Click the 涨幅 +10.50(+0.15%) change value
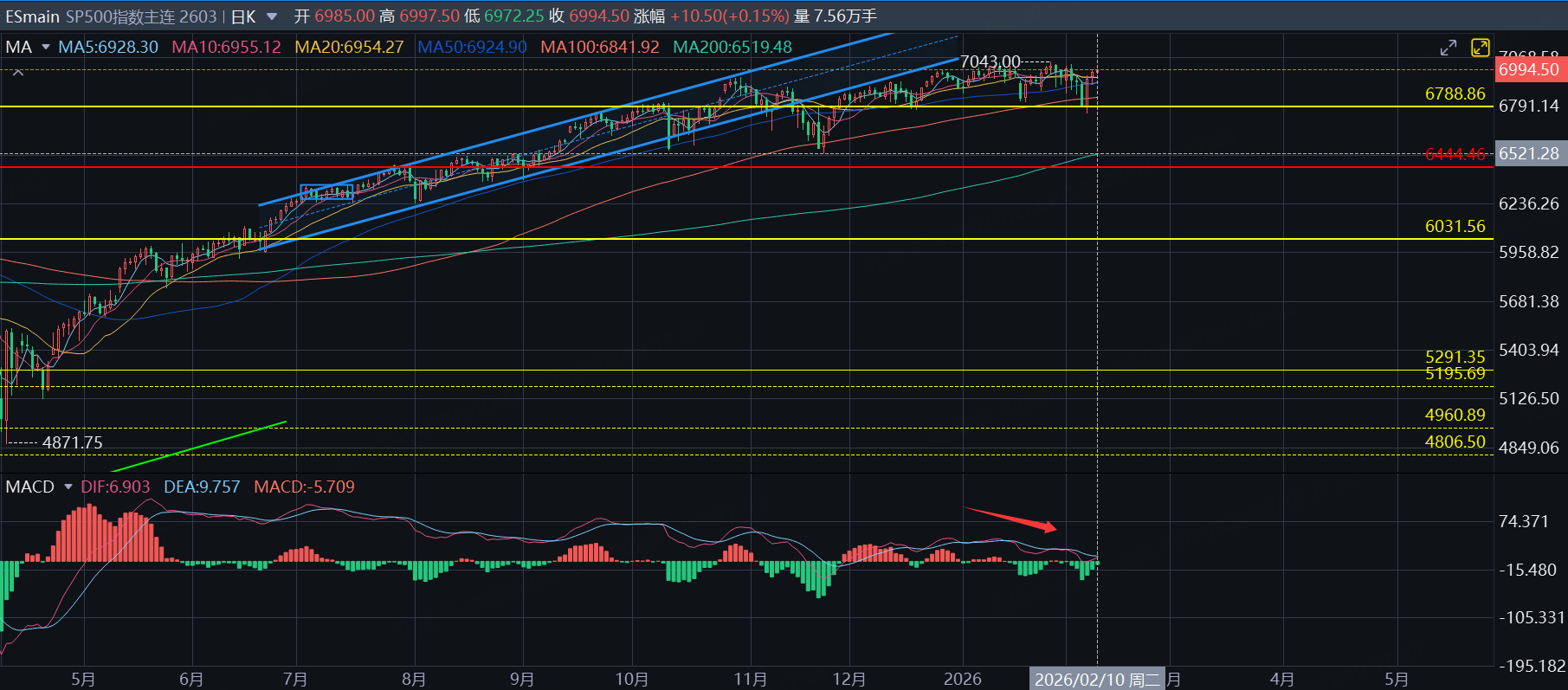The width and height of the screenshot is (1568, 690). [x=711, y=16]
